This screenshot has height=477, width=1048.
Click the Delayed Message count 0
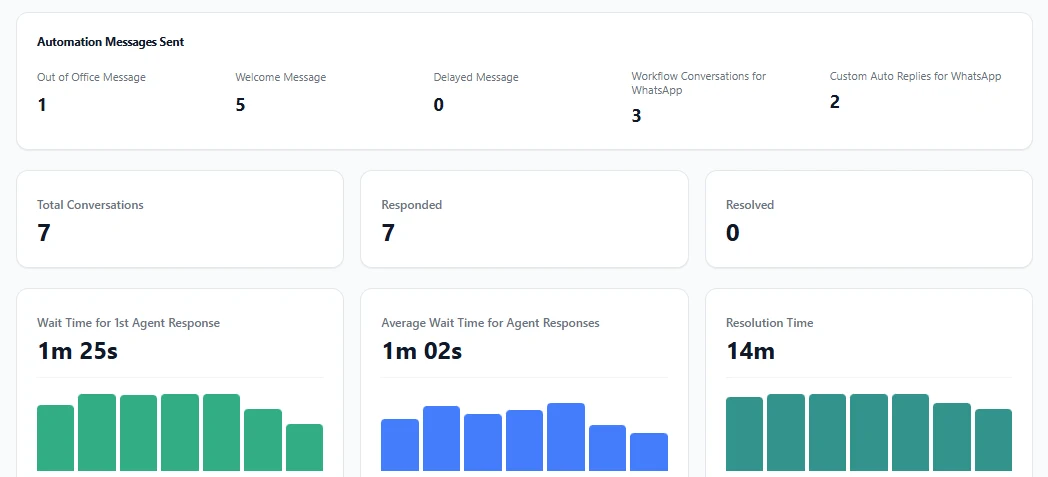coord(438,105)
